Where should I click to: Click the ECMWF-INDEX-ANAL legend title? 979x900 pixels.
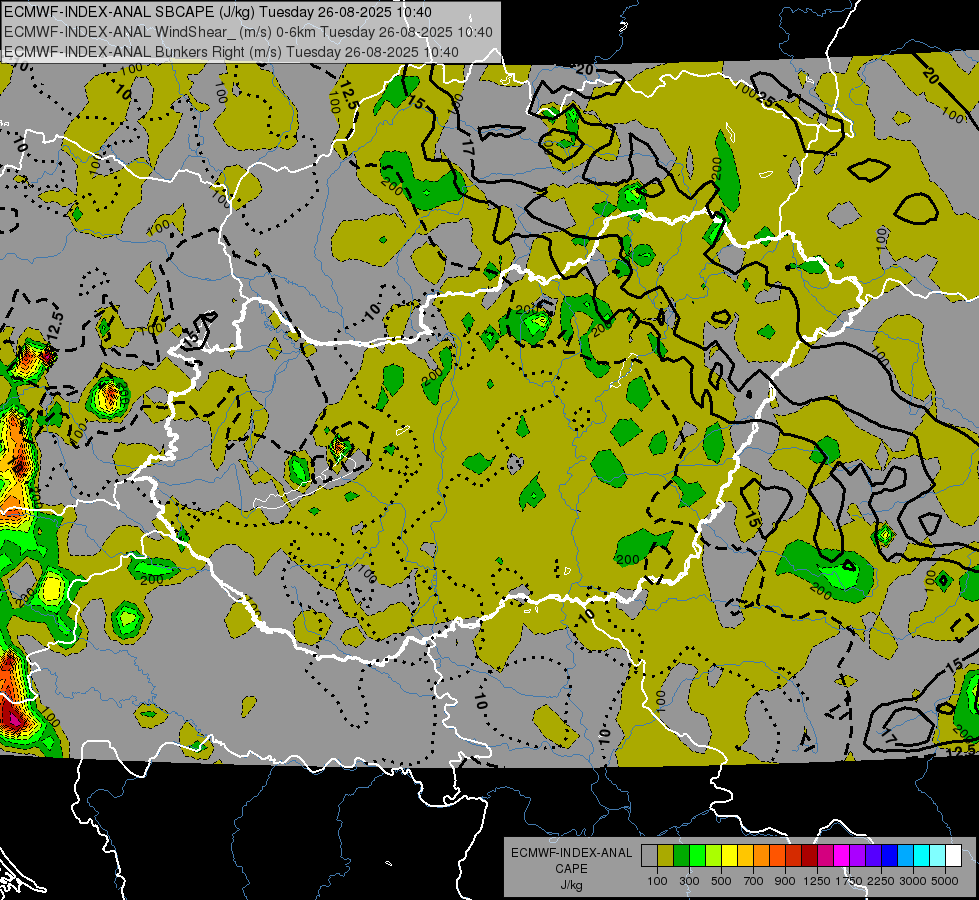pos(572,853)
